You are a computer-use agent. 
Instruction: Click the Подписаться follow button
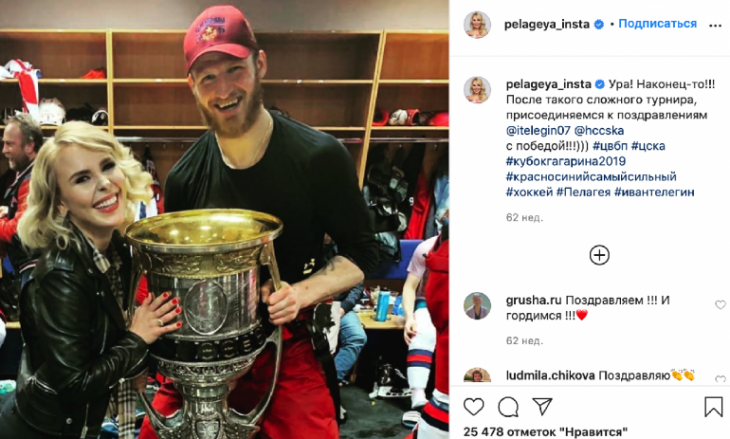(x=657, y=24)
